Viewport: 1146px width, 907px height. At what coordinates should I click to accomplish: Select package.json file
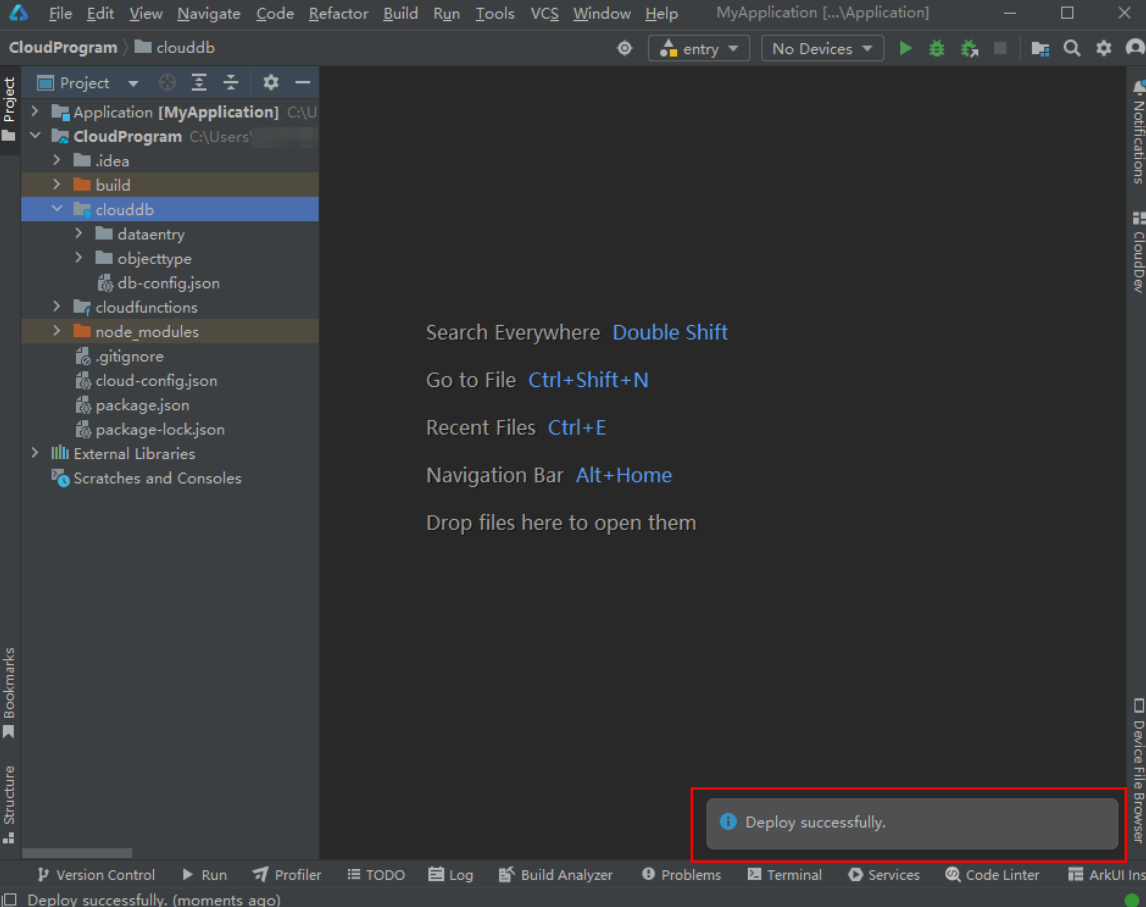132,405
